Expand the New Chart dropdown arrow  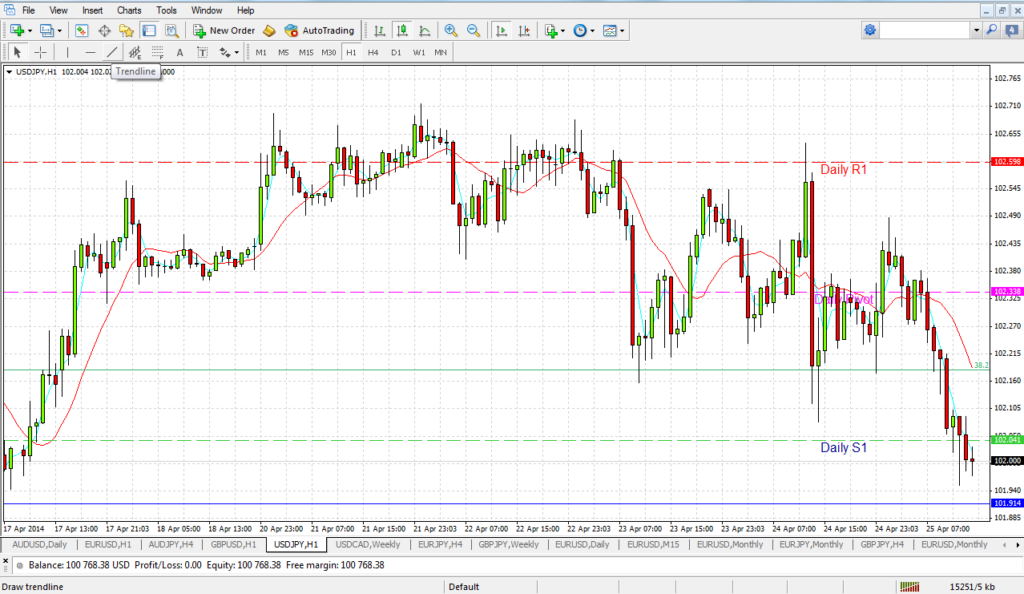click(30, 31)
